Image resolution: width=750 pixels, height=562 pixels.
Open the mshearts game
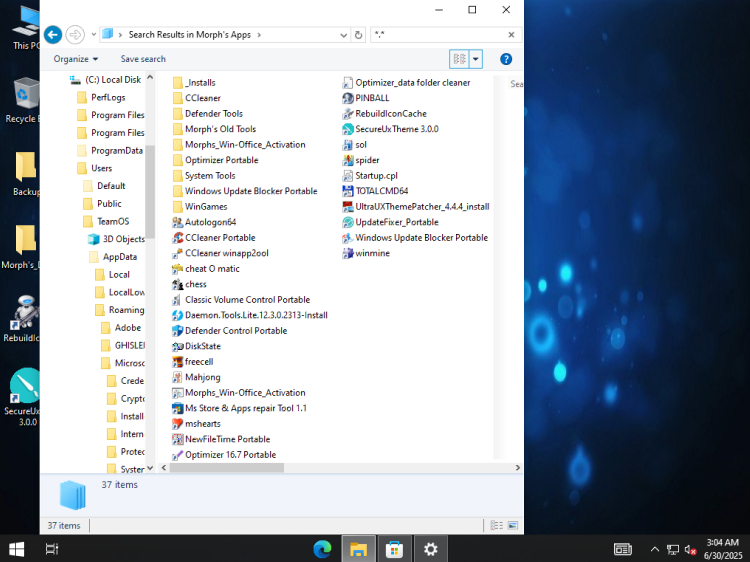tap(197, 424)
